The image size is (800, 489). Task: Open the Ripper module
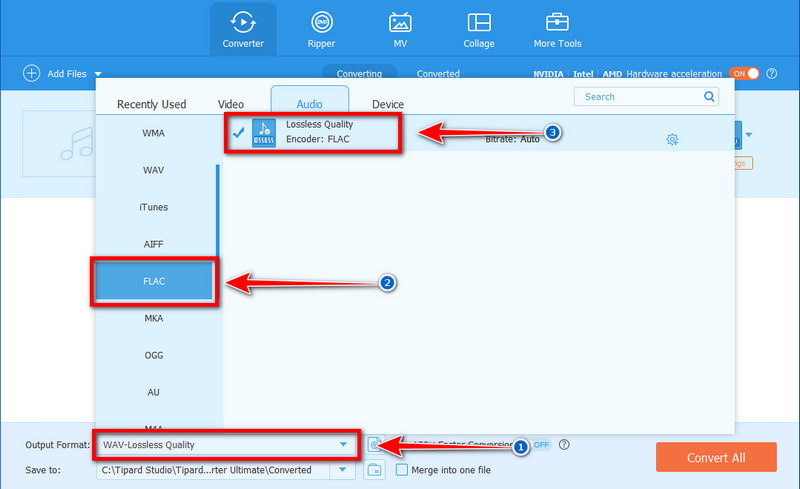(321, 30)
